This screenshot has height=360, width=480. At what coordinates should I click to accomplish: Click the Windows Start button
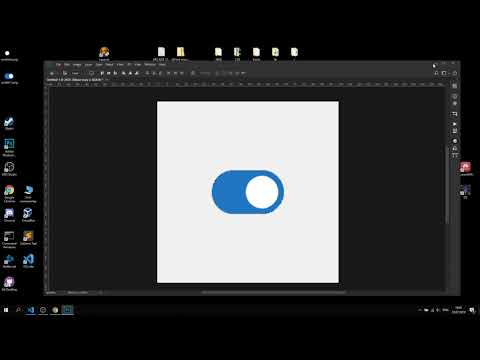point(6,310)
